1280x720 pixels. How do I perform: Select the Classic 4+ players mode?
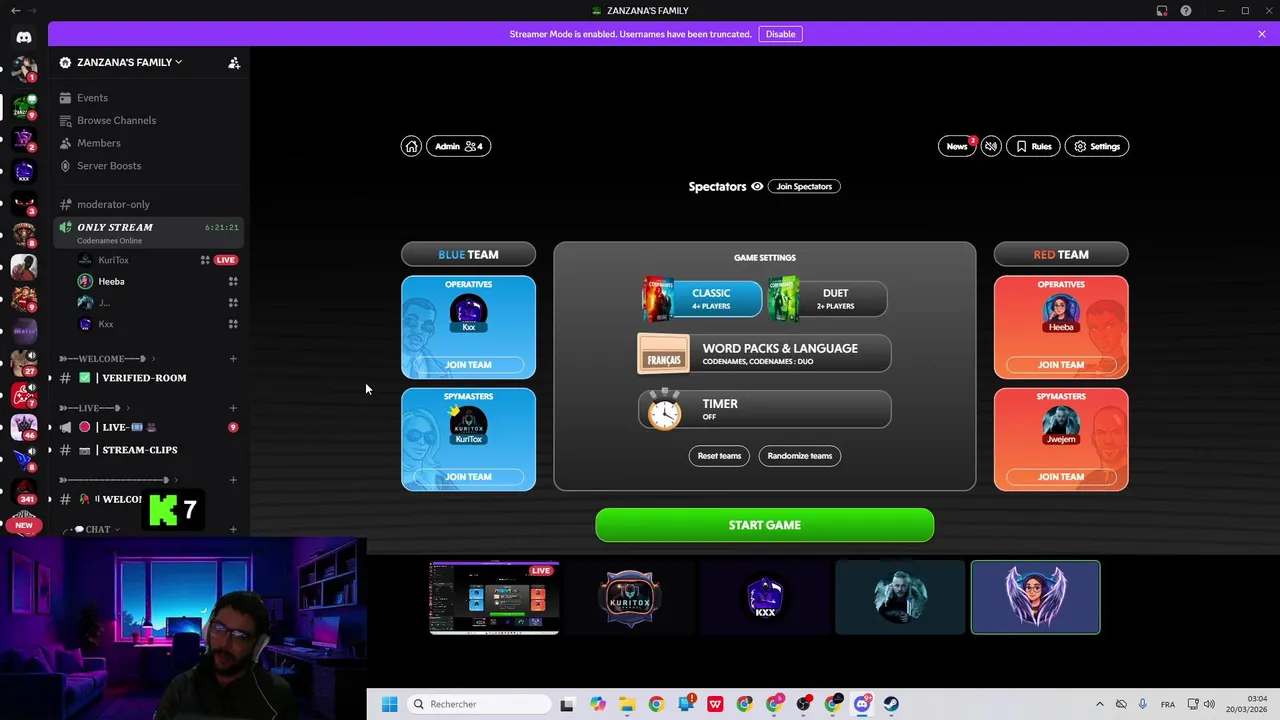pos(701,299)
